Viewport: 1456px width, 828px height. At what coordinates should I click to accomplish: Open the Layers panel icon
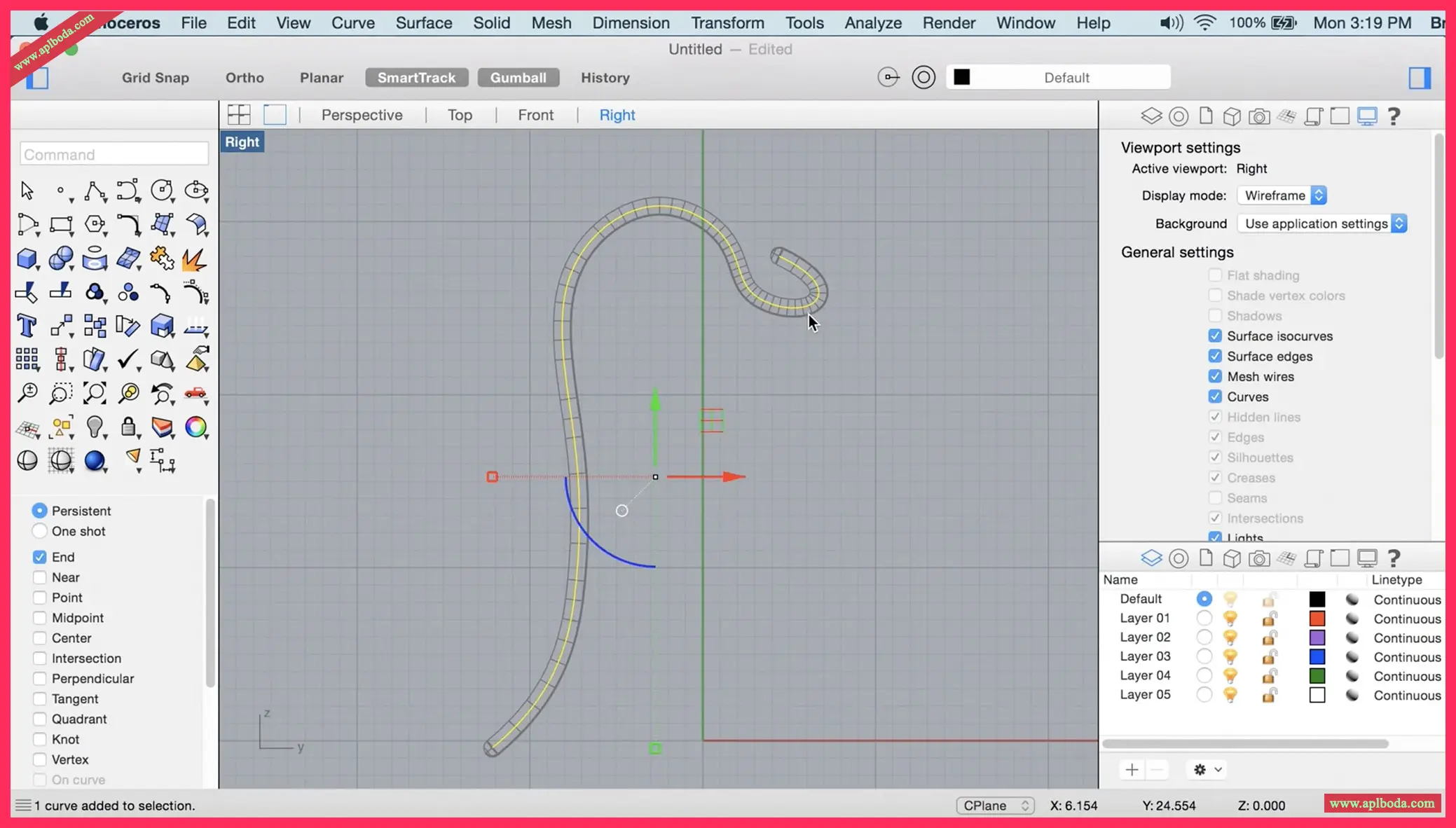[x=1151, y=116]
